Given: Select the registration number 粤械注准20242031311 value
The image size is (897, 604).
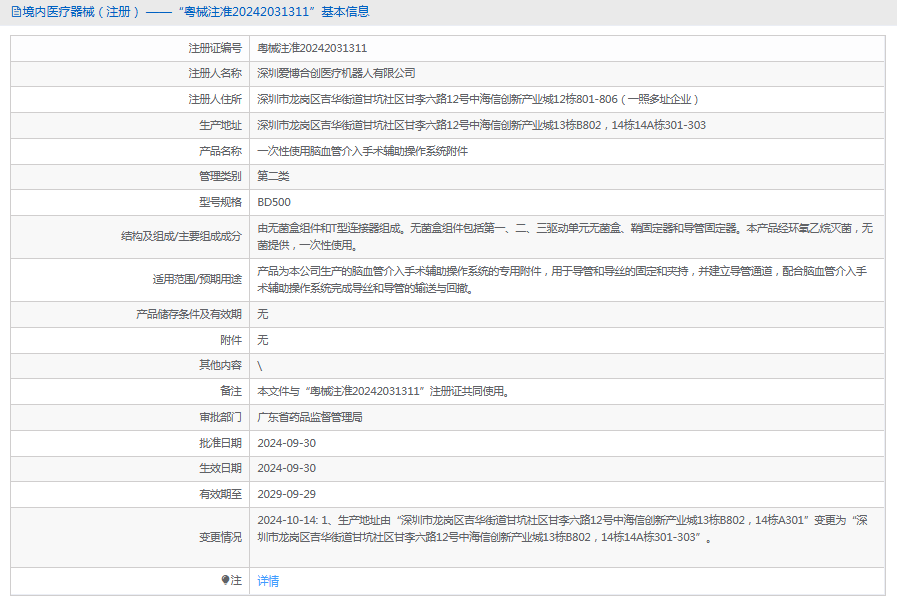Looking at the screenshot, I should click(312, 48).
